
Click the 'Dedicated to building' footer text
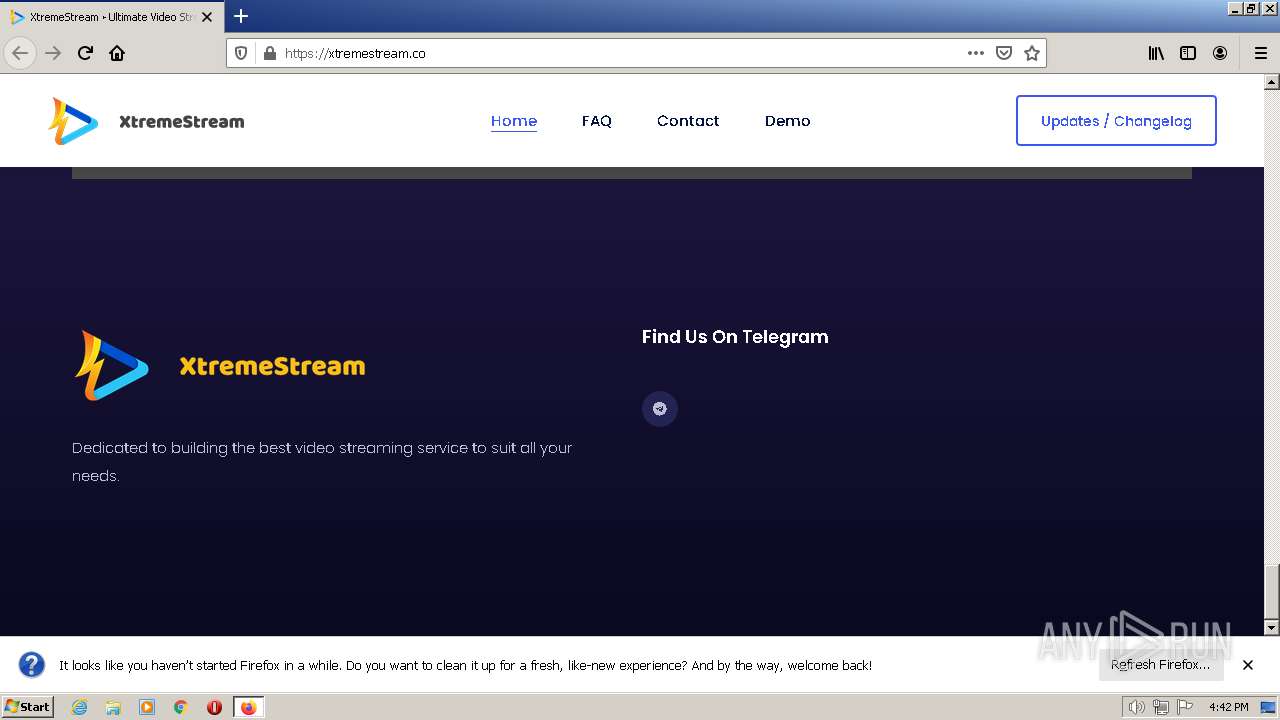[x=322, y=461]
